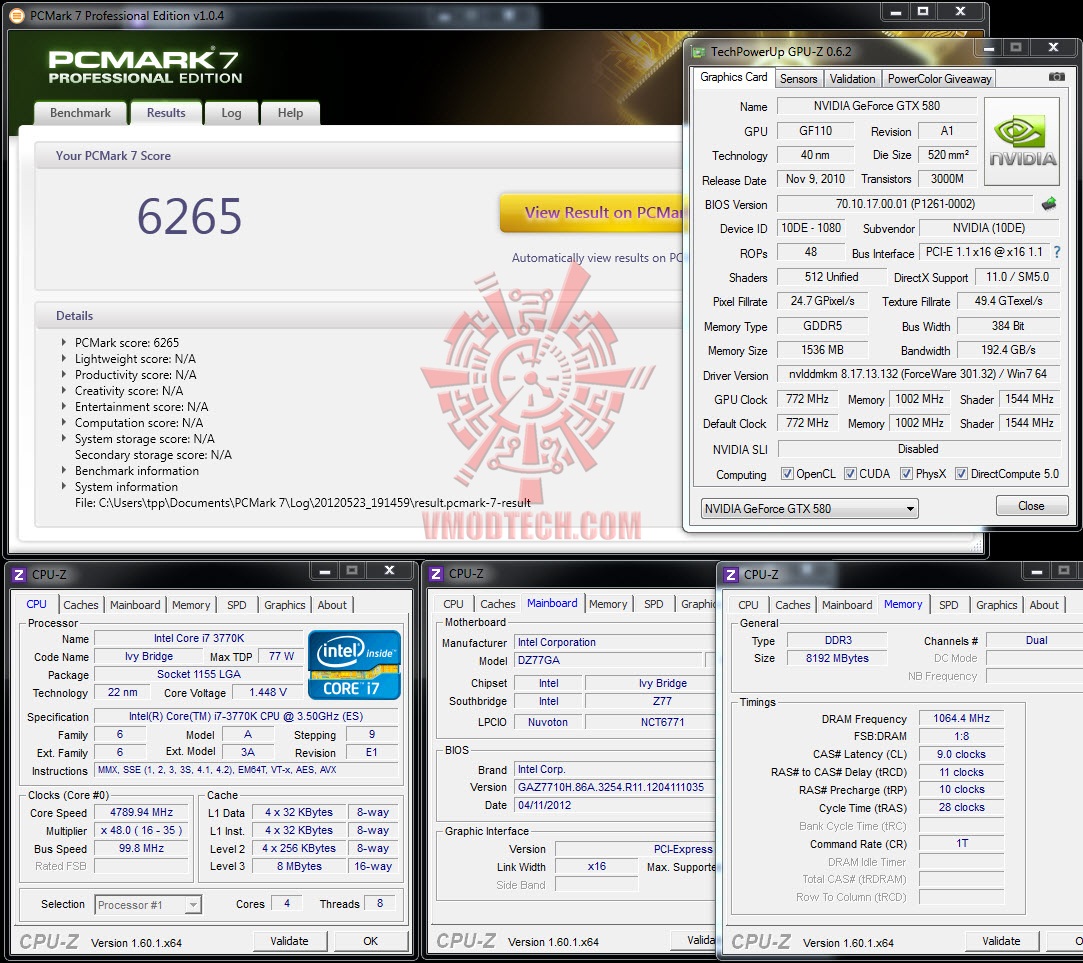Viewport: 1083px width, 963px height.
Task: Toggle the CUDA checkbox in GPU-Z
Action: [x=850, y=473]
